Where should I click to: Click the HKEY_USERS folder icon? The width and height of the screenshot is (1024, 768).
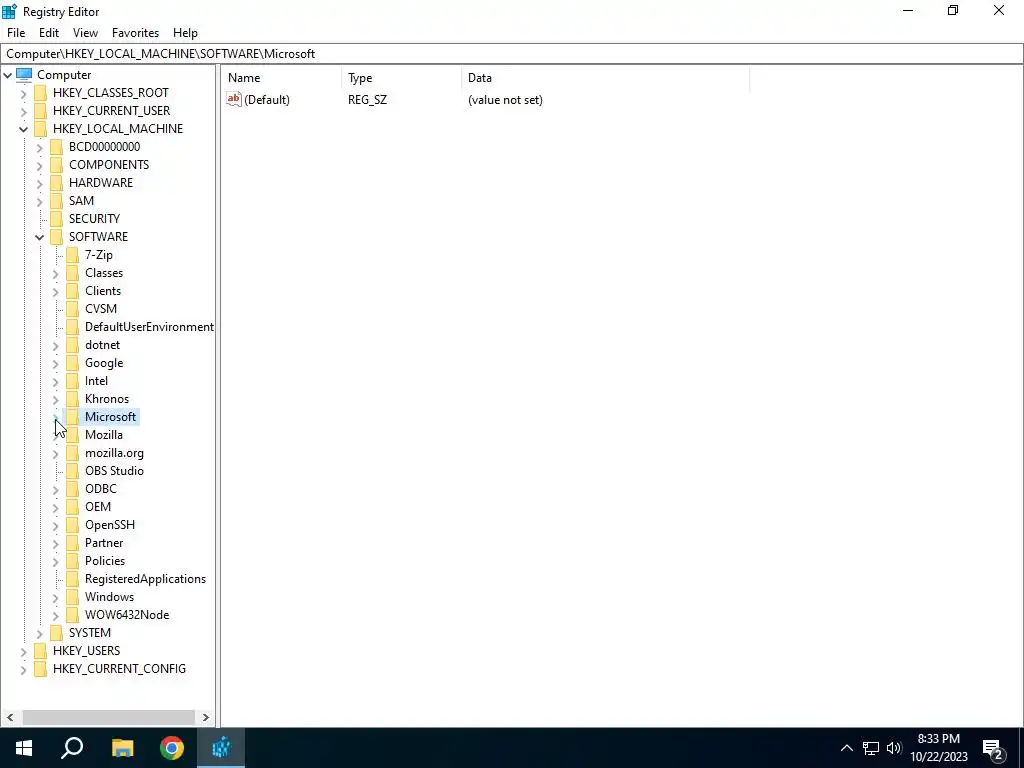pos(40,651)
